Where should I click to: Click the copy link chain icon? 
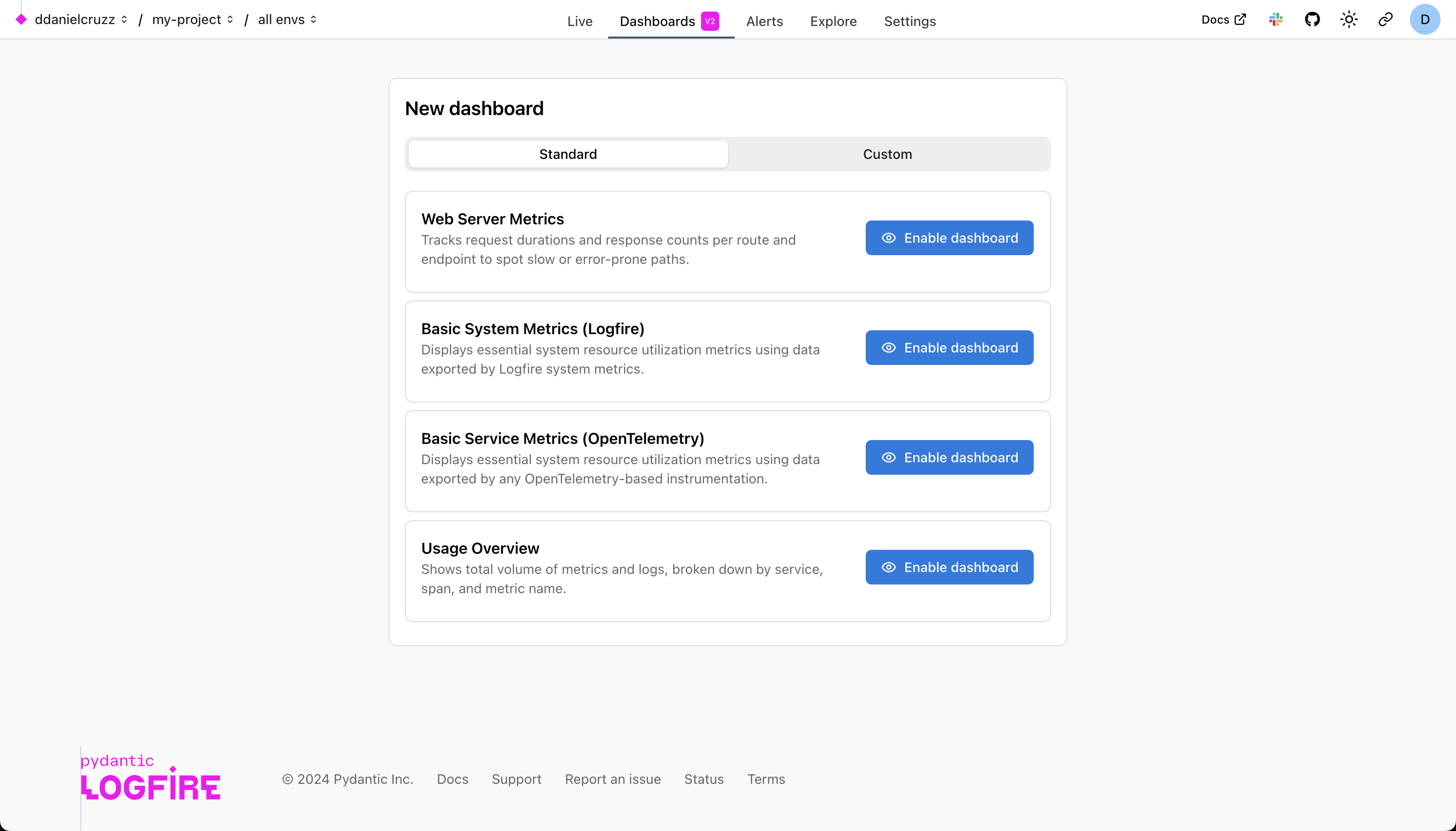[x=1385, y=19]
